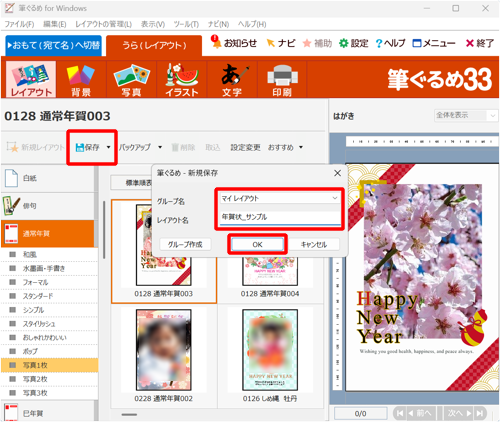Viewport: 500px width, 422px height.
Task: Open the ナビ navigation guide
Action: point(281,43)
